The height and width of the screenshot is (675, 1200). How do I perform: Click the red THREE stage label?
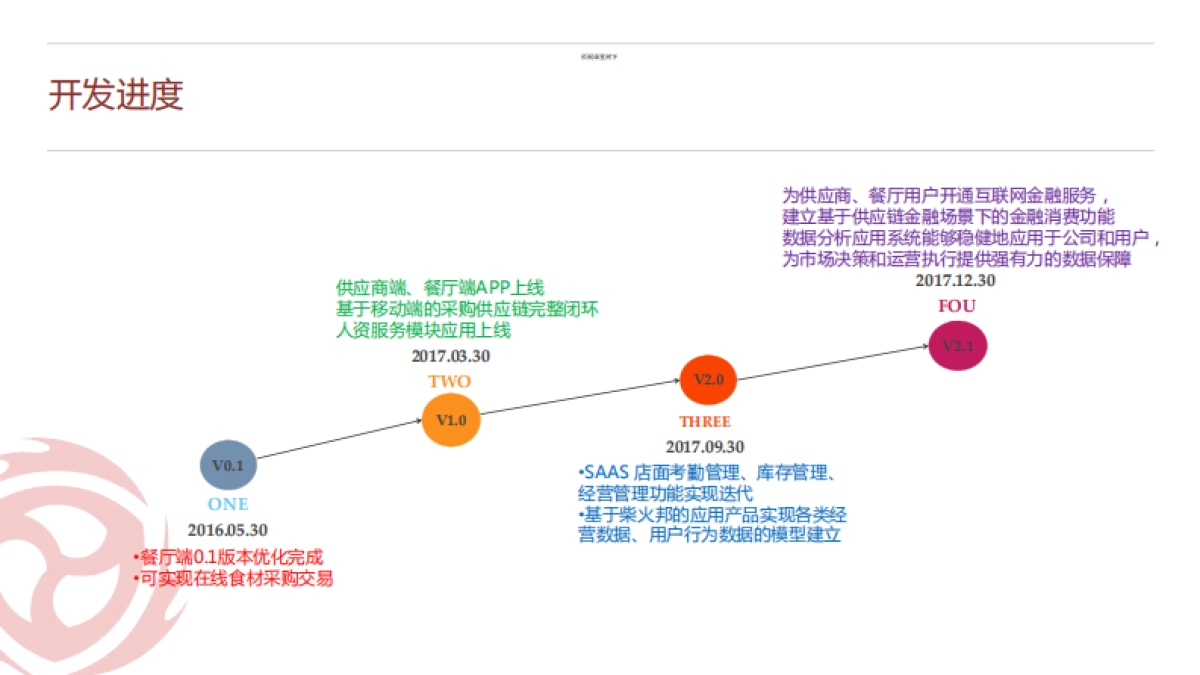click(705, 421)
